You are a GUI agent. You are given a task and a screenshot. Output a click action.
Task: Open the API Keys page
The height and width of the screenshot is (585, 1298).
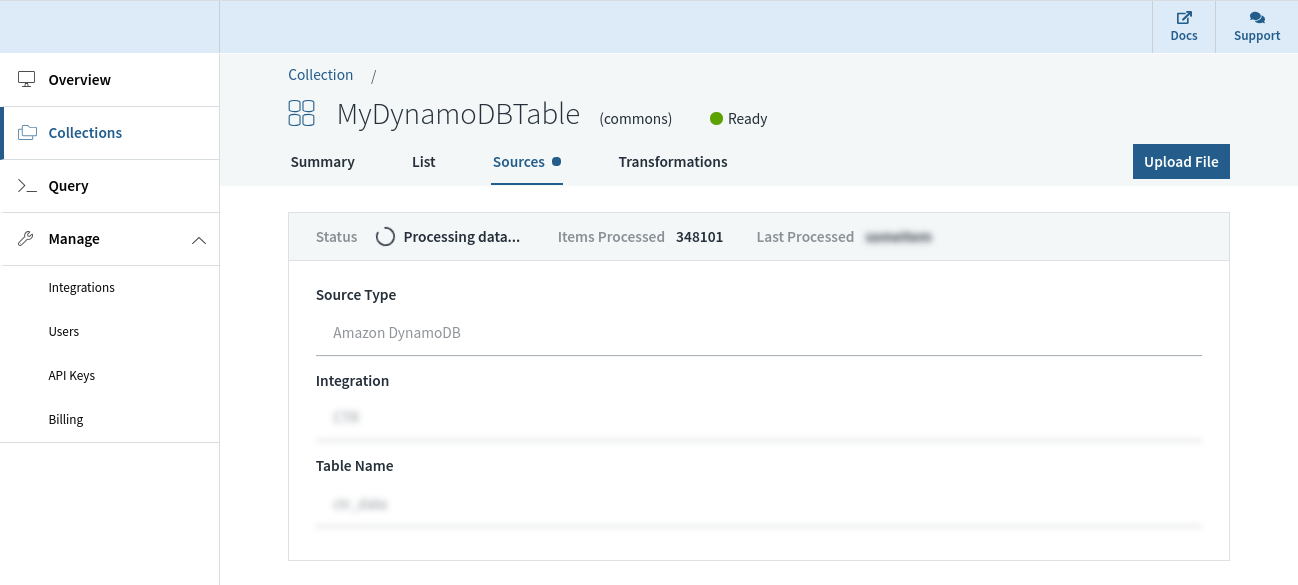[x=72, y=376]
